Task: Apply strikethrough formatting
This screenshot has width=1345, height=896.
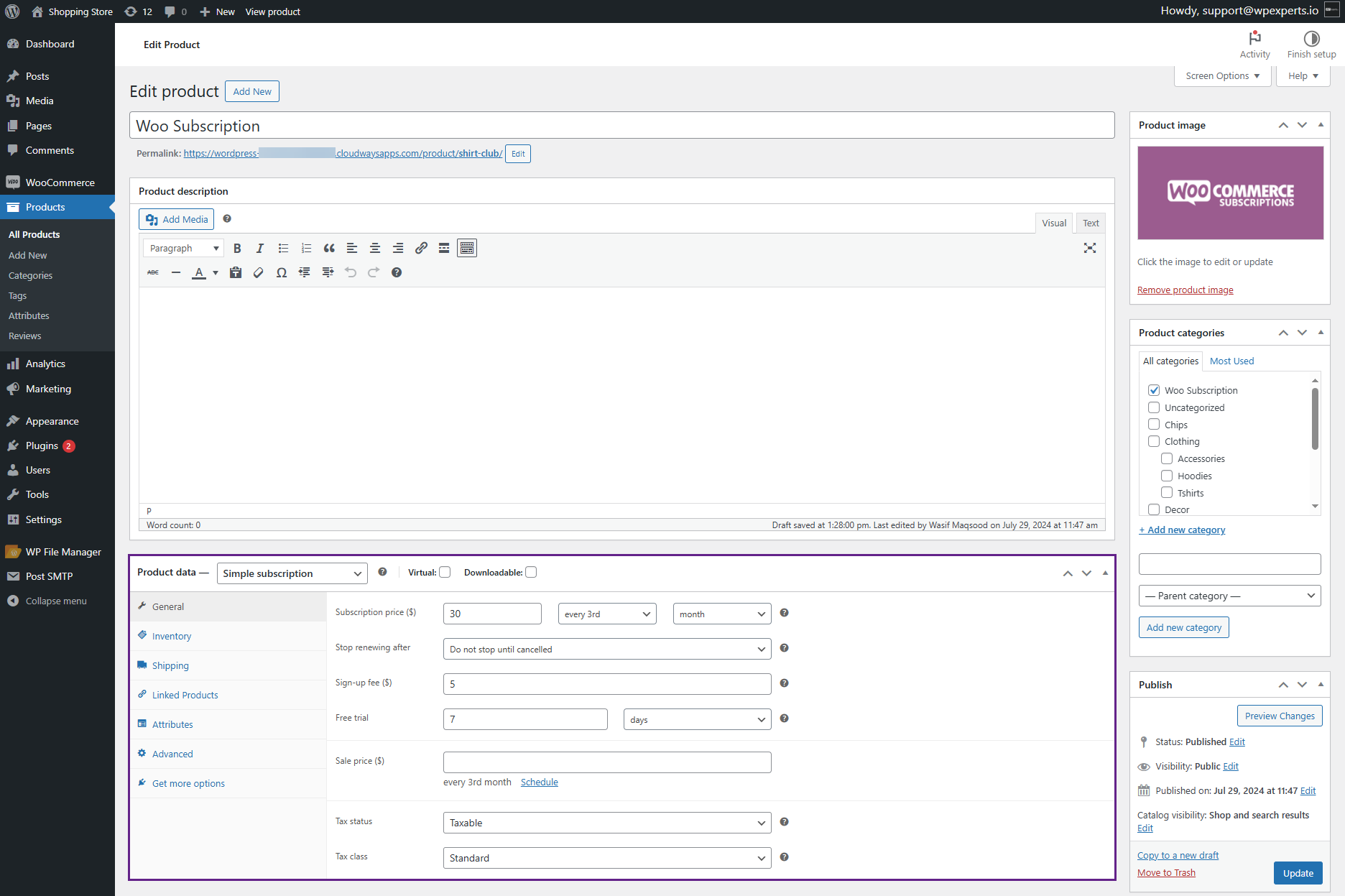Action: click(153, 272)
